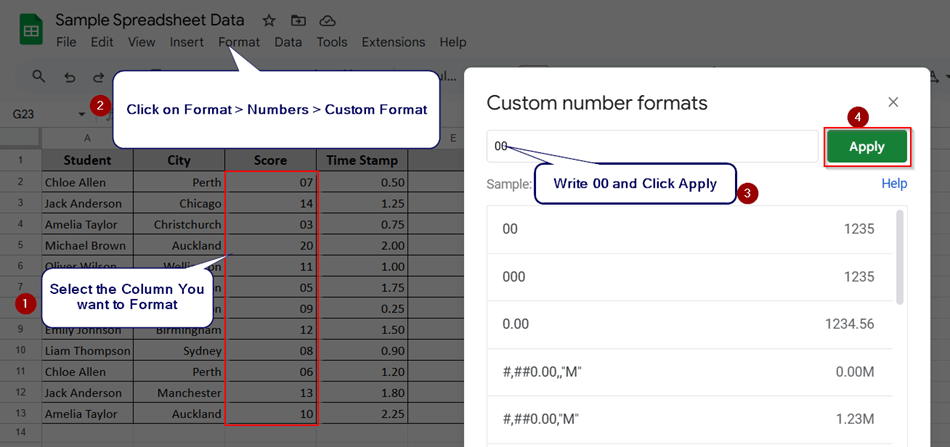Screen dimensions: 950x447
Task: Click the Liam Thompson cell
Action: click(x=87, y=351)
